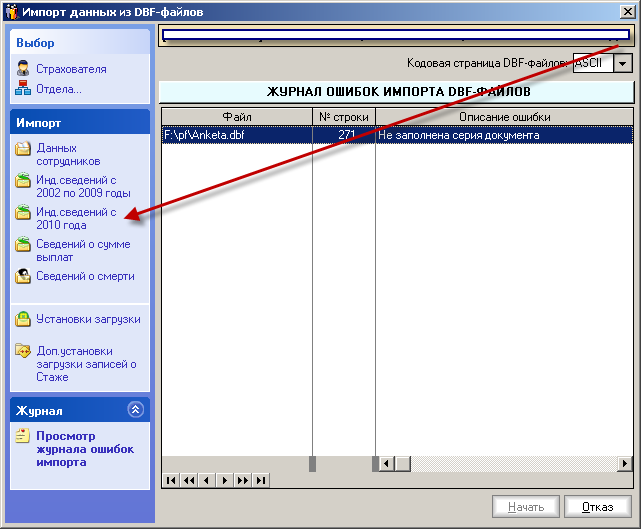Image resolution: width=641 pixels, height=529 pixels.
Task: Open Сведений о смерти import
Action: 85,276
